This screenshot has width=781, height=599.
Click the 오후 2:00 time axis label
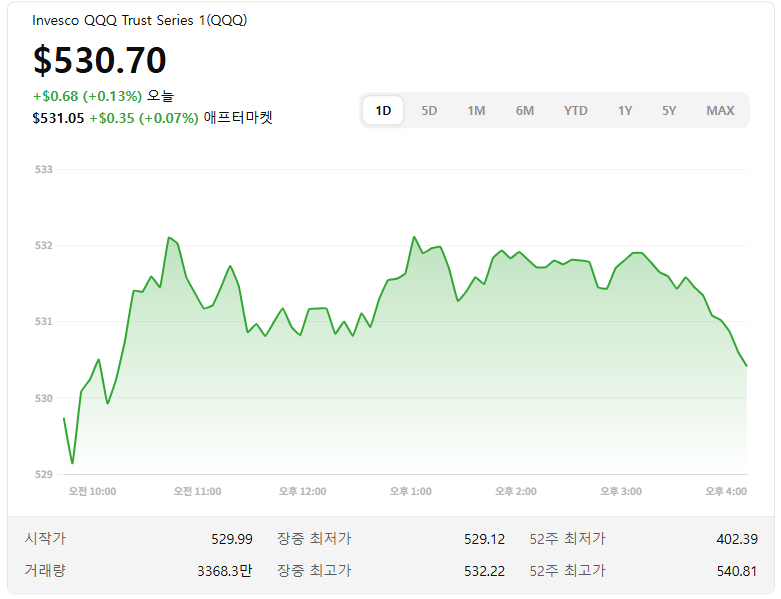point(516,491)
